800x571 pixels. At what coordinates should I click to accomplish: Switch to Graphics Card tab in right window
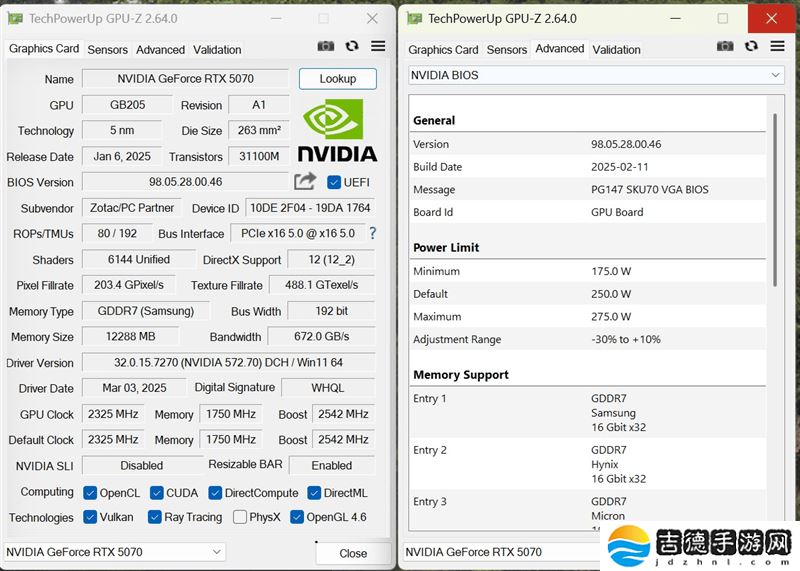tap(443, 50)
